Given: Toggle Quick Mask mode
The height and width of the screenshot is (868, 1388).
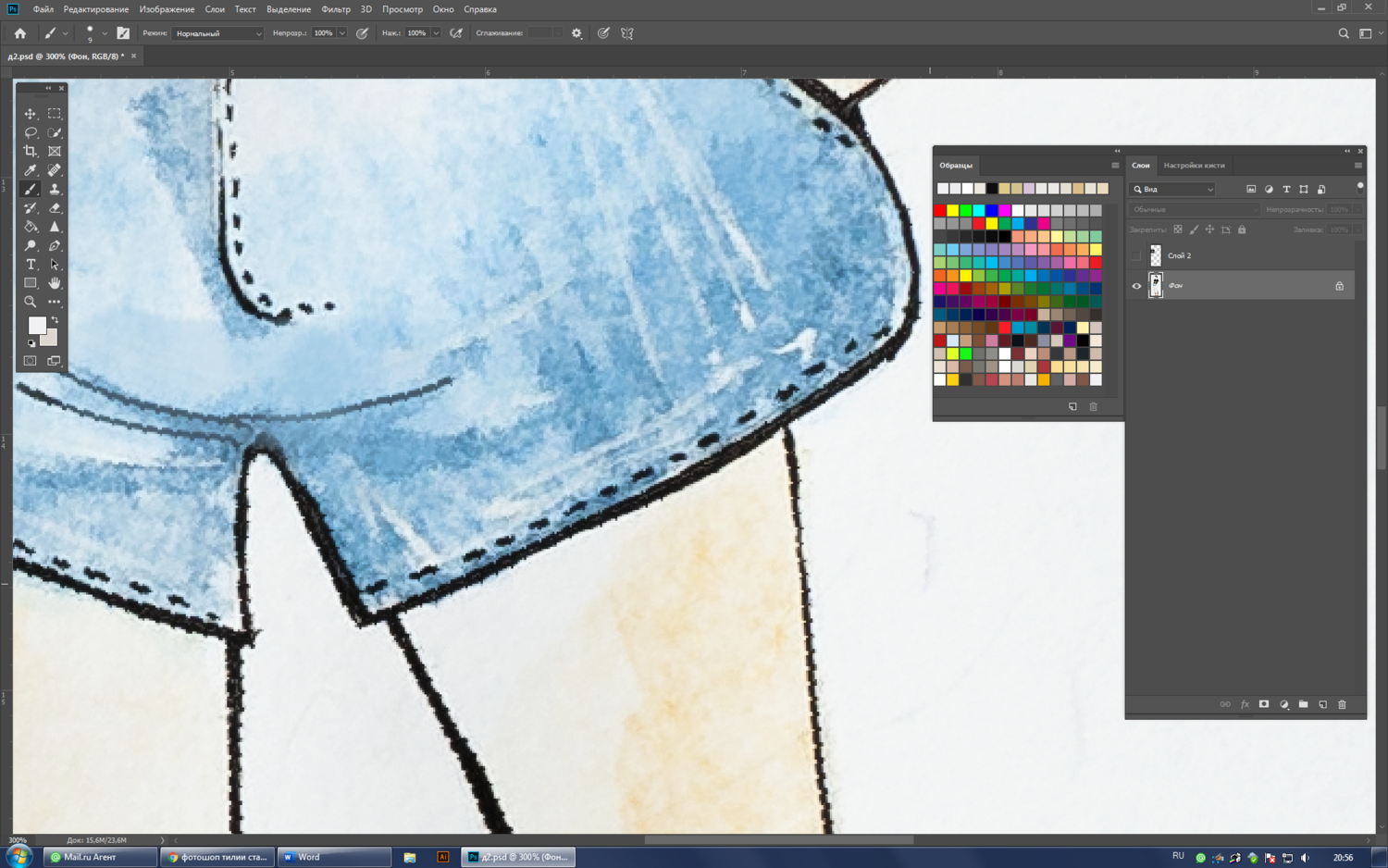Looking at the screenshot, I should click(x=31, y=361).
